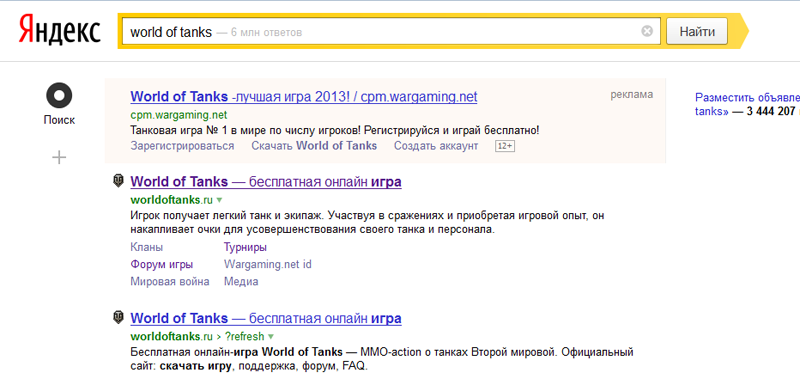Open the second World of Tanks result title
Viewport: 800px width, 385px height.
(x=266, y=319)
